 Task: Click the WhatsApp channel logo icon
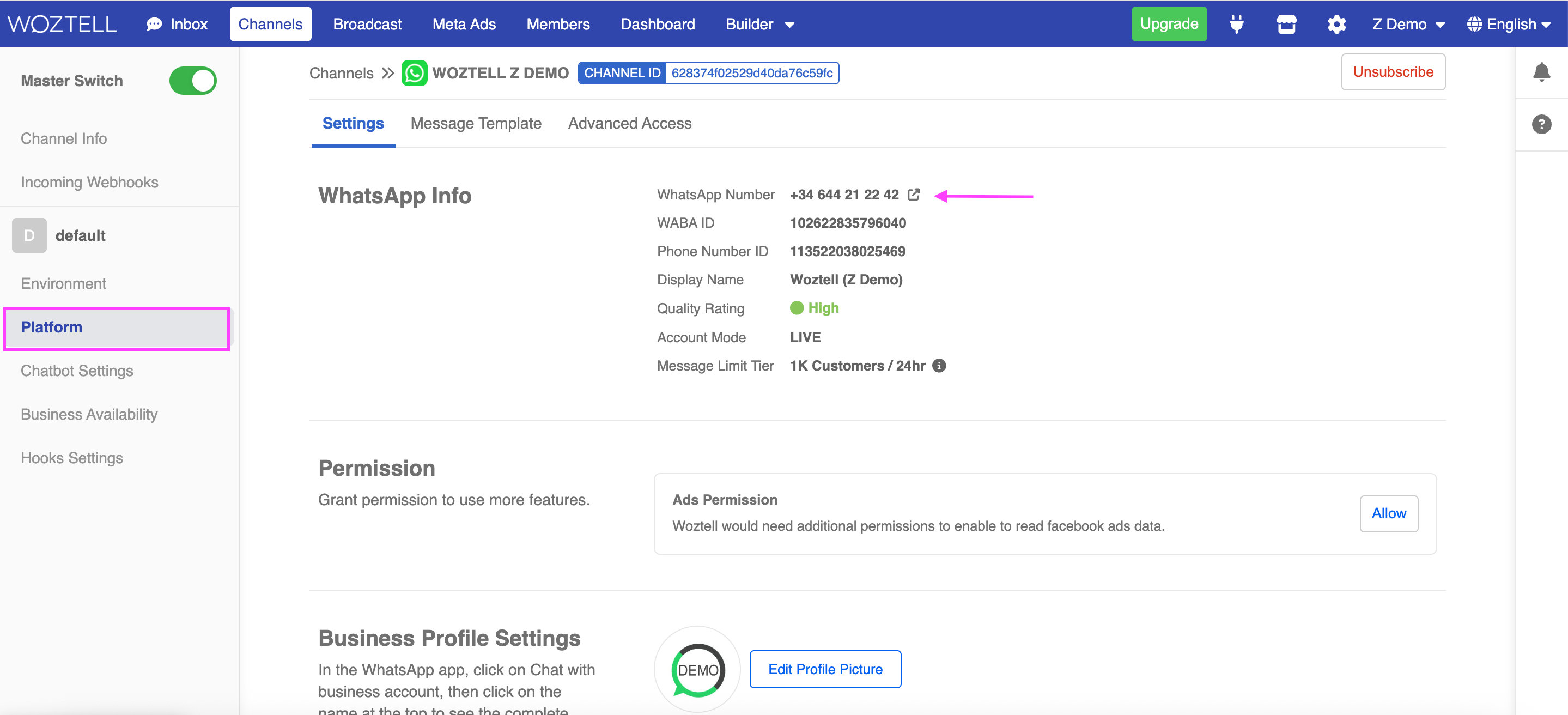coord(414,73)
